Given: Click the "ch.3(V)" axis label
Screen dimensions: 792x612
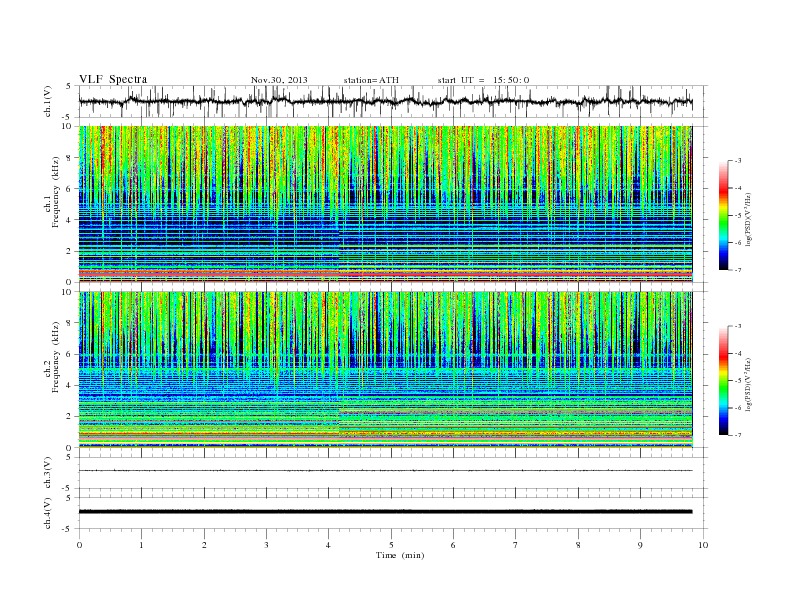Looking at the screenshot, I should pos(48,473).
